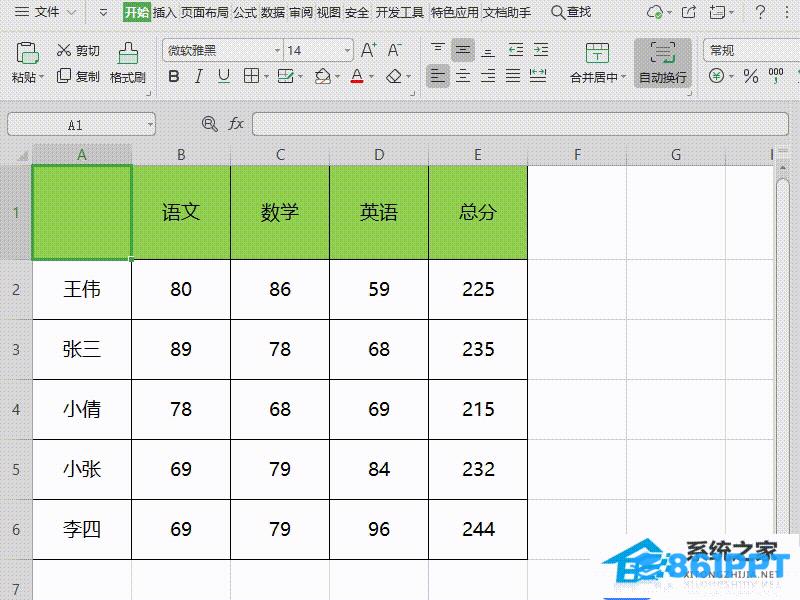Click Merge and Center (合并居中) icon

point(597,53)
